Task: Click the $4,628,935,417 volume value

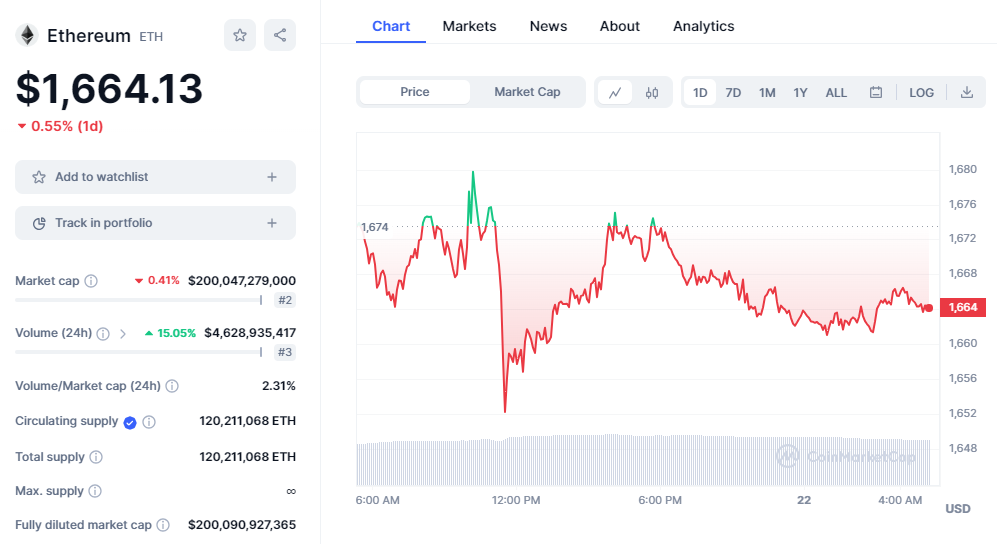Action: [x=250, y=333]
